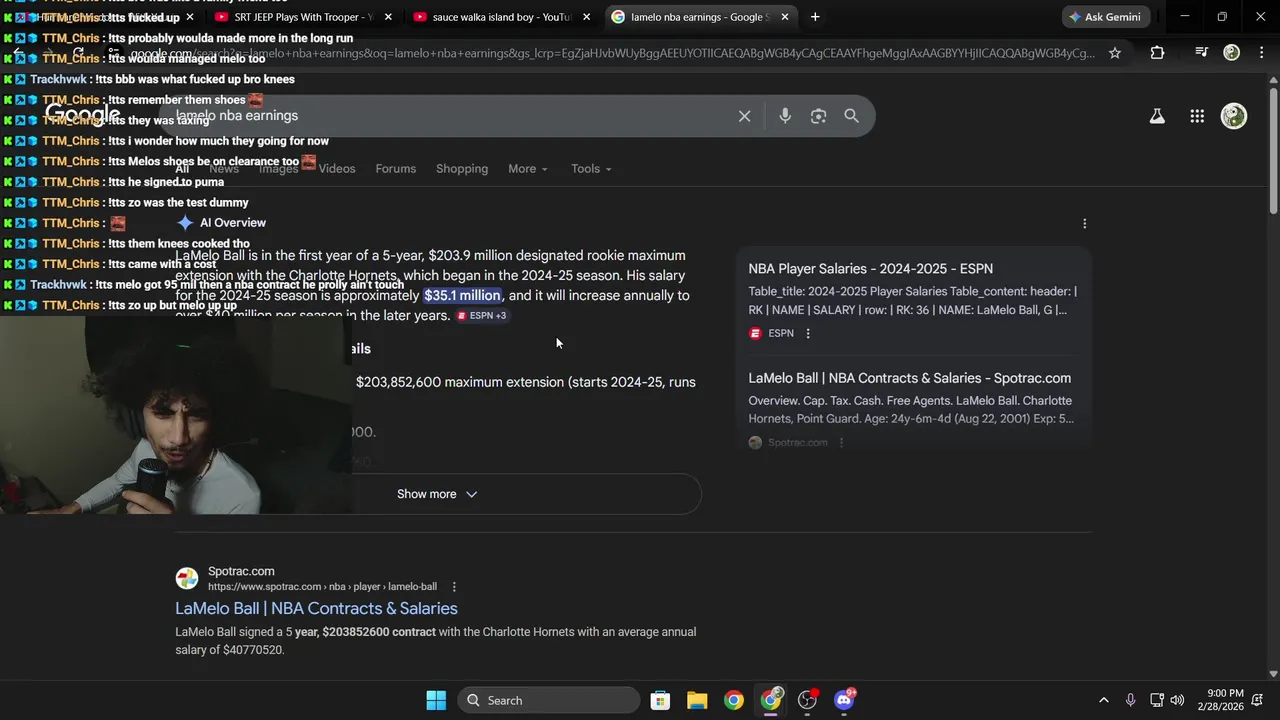The image size is (1280, 720).
Task: Open Discord from the taskbar
Action: 845,700
